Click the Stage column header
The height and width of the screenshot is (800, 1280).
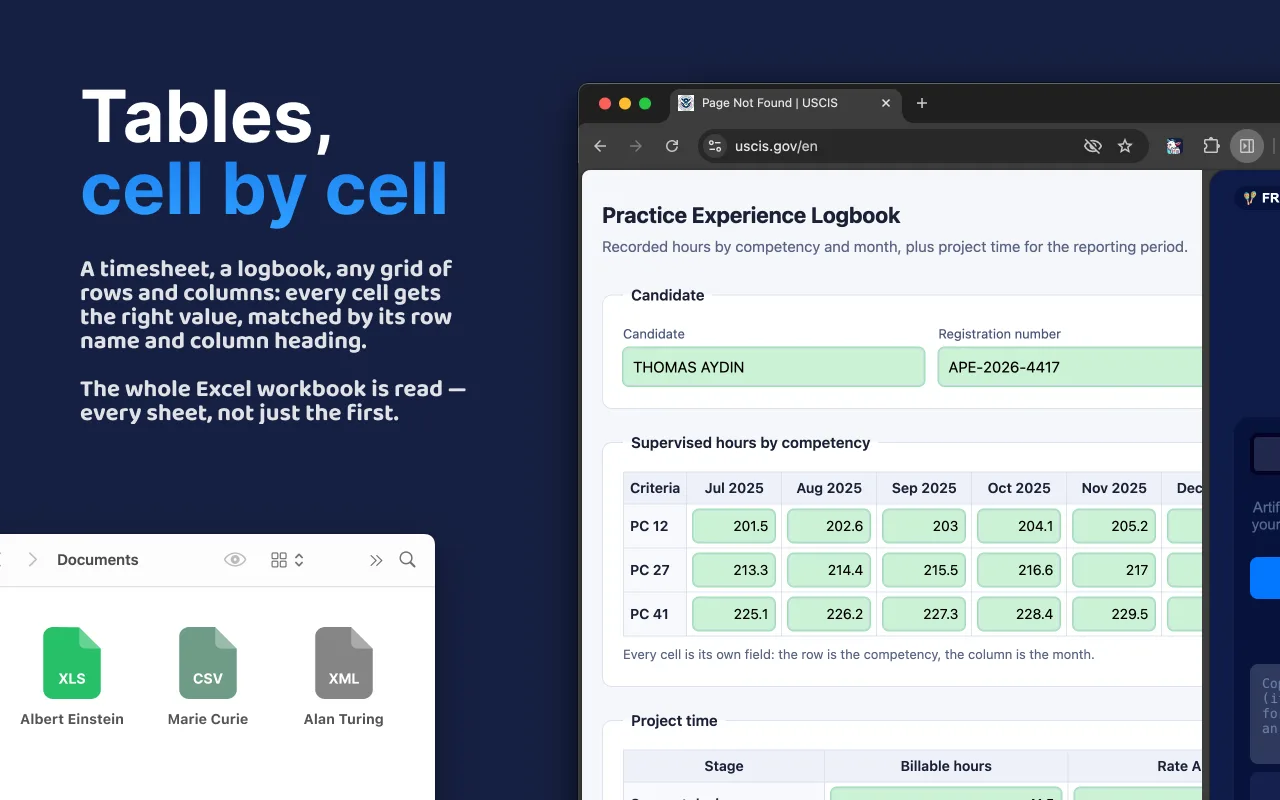[724, 766]
